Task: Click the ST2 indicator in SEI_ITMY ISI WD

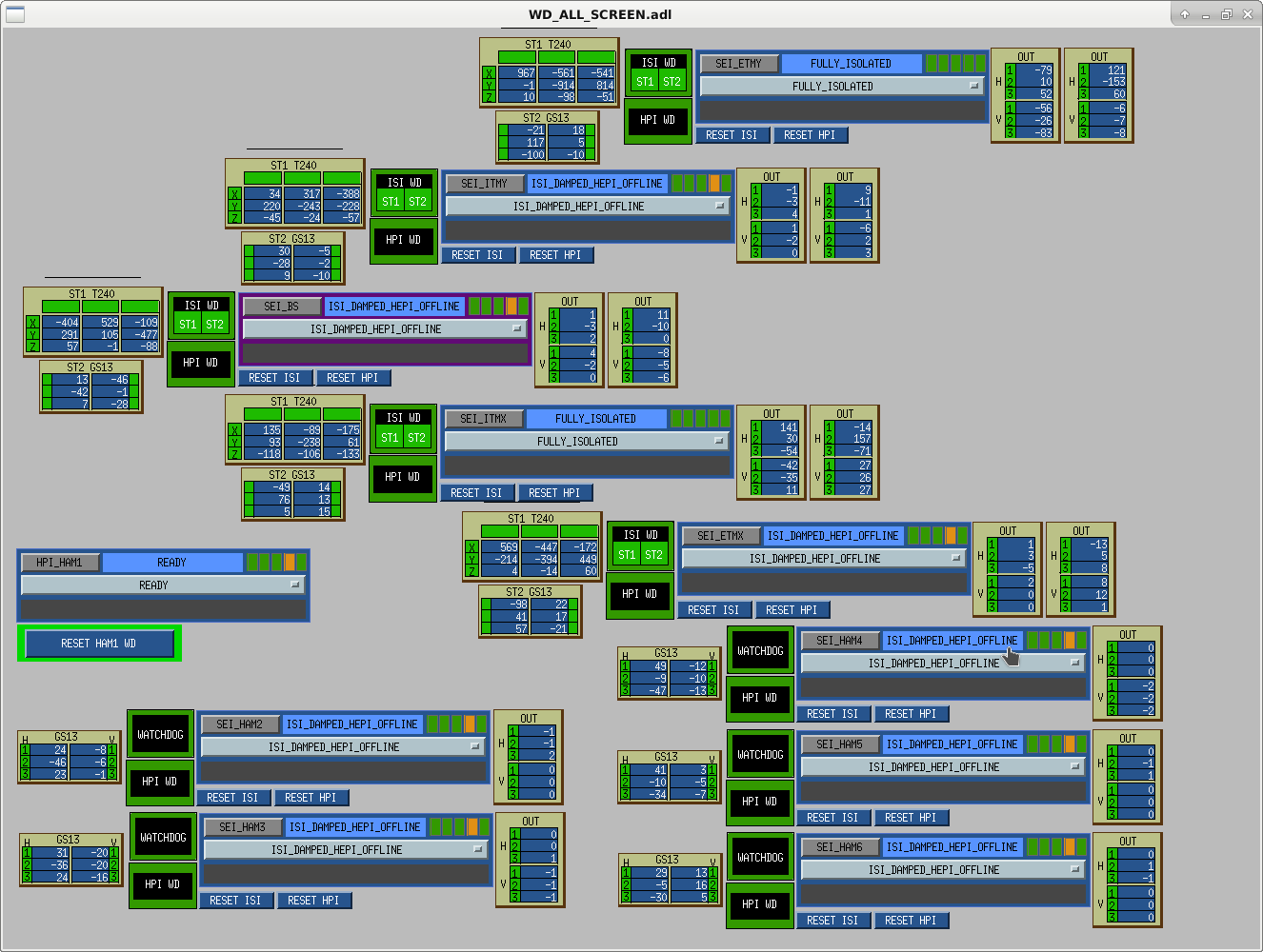Action: [417, 202]
